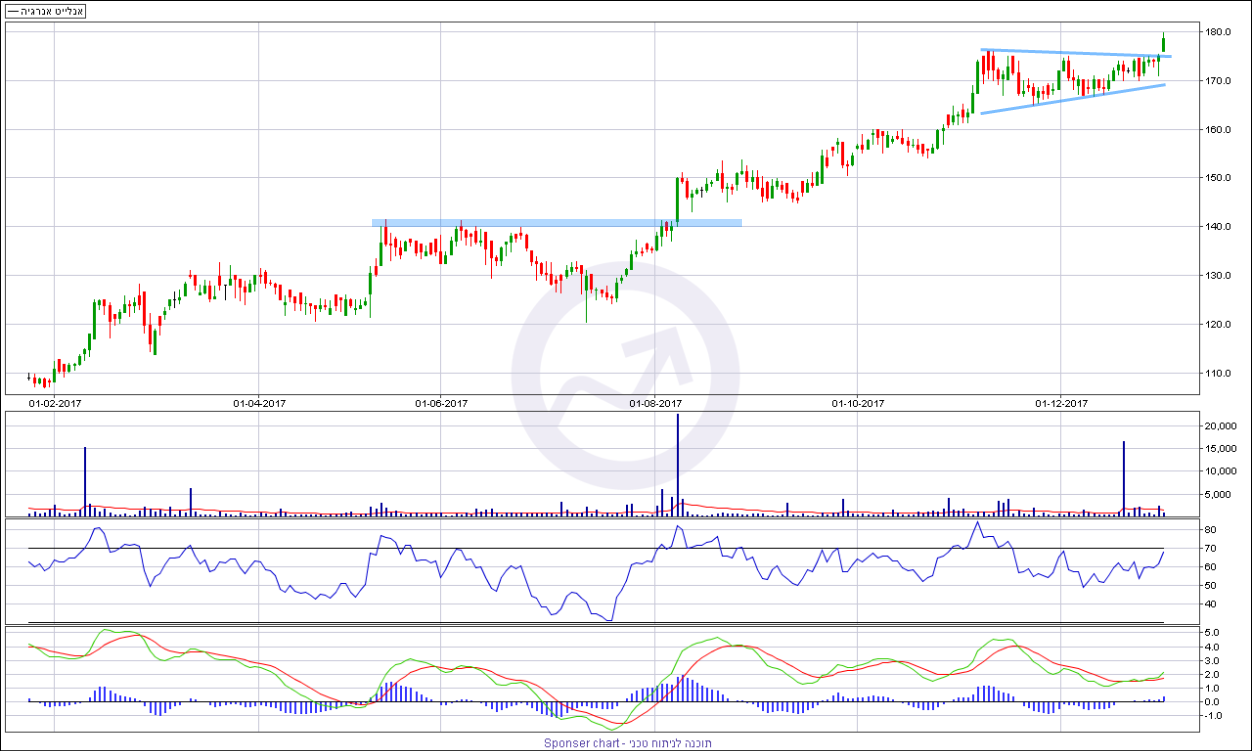
Task: Click the 01-06-2017 date label
Action: click(x=442, y=404)
